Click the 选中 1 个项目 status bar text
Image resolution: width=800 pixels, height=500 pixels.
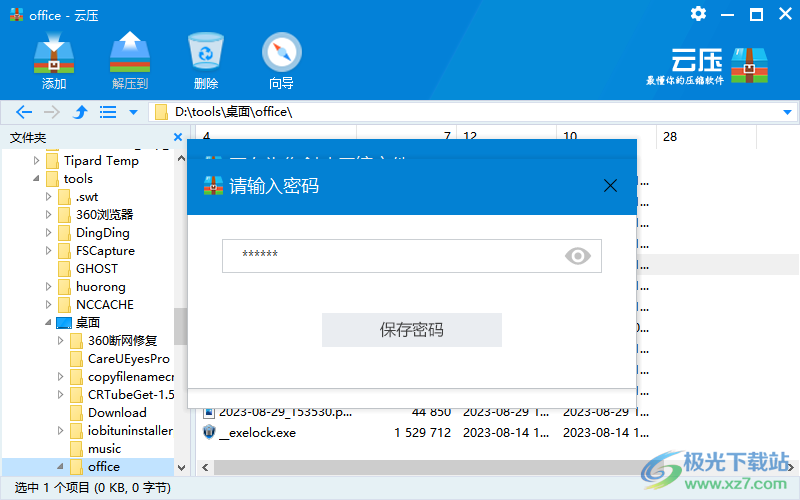[x=92, y=488]
